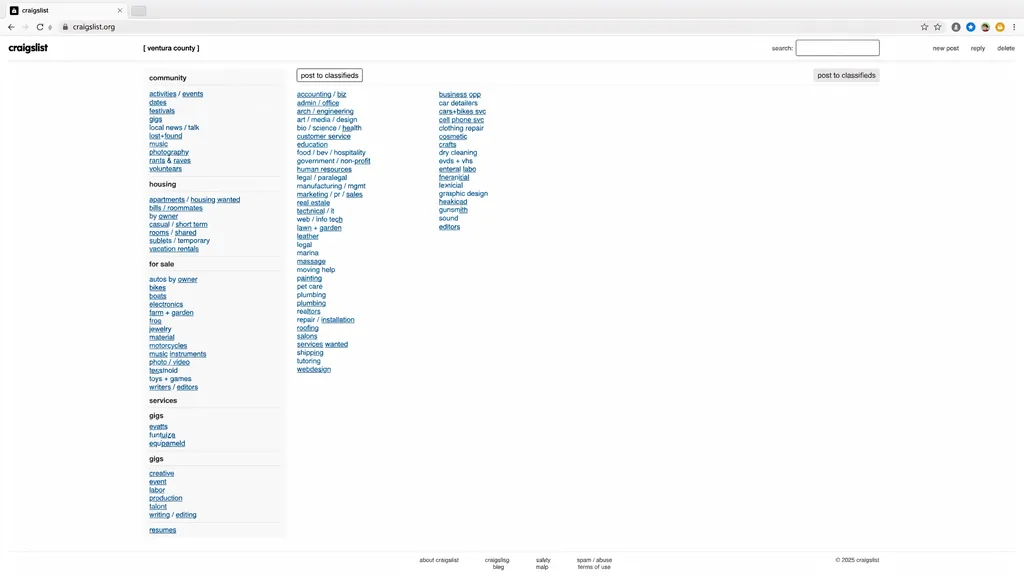Click the dark gray circular extension icon
Screen dimensions: 1024x576
click(955, 27)
